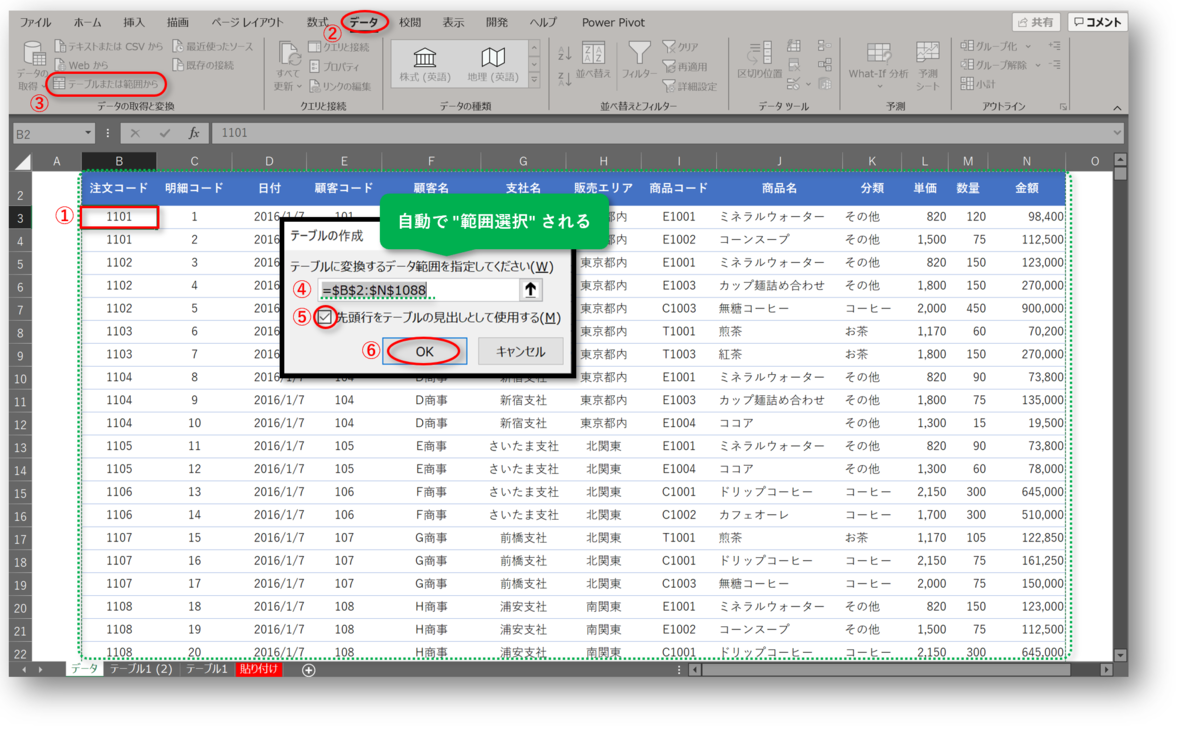Click OK in the テーブルの作成 dialog
The image size is (1200, 749).
pyautogui.click(x=425, y=350)
